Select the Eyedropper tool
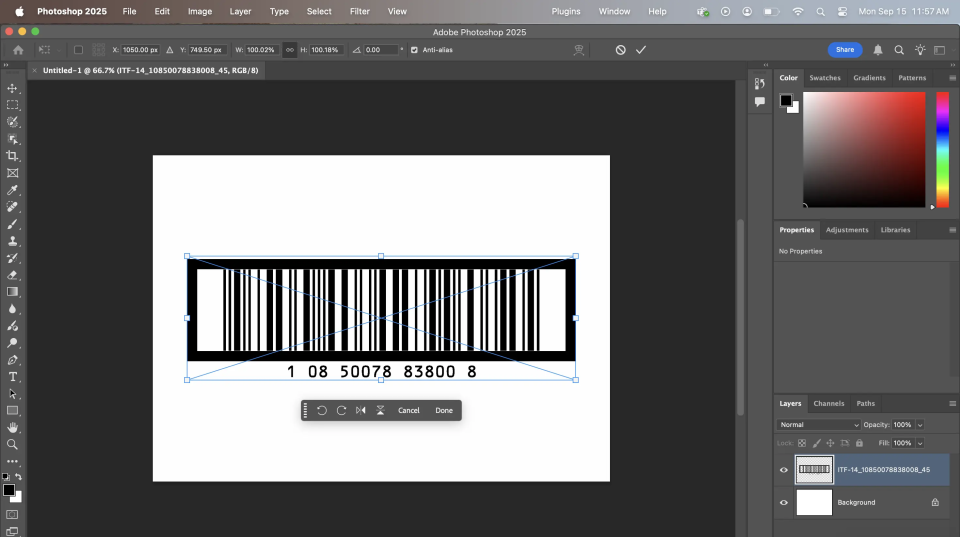The image size is (960, 537). (x=12, y=190)
